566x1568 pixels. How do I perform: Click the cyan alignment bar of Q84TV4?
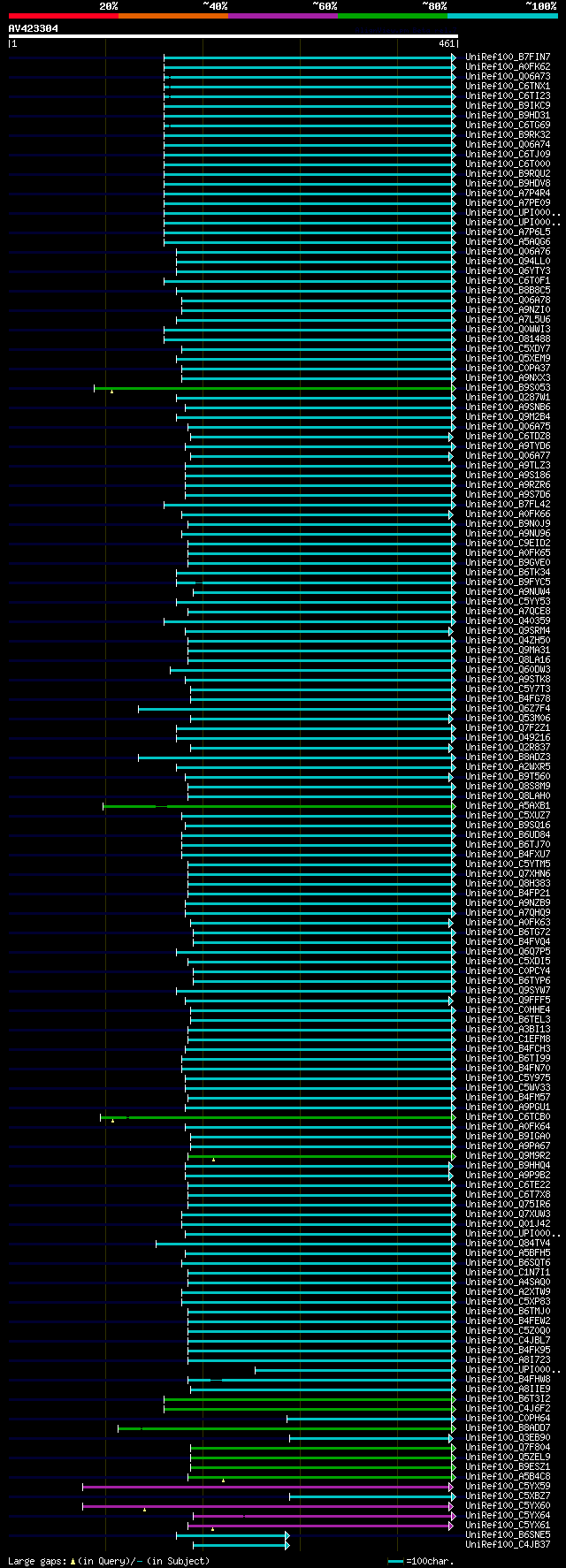(x=305, y=1244)
